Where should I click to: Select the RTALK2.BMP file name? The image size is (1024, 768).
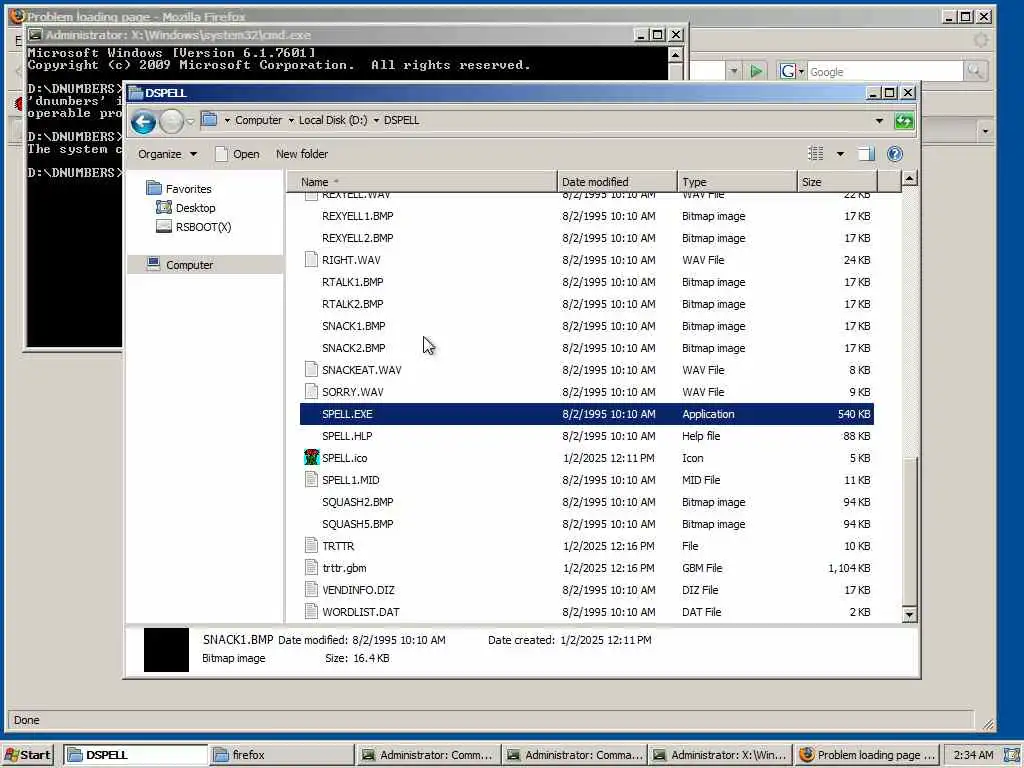[353, 304]
